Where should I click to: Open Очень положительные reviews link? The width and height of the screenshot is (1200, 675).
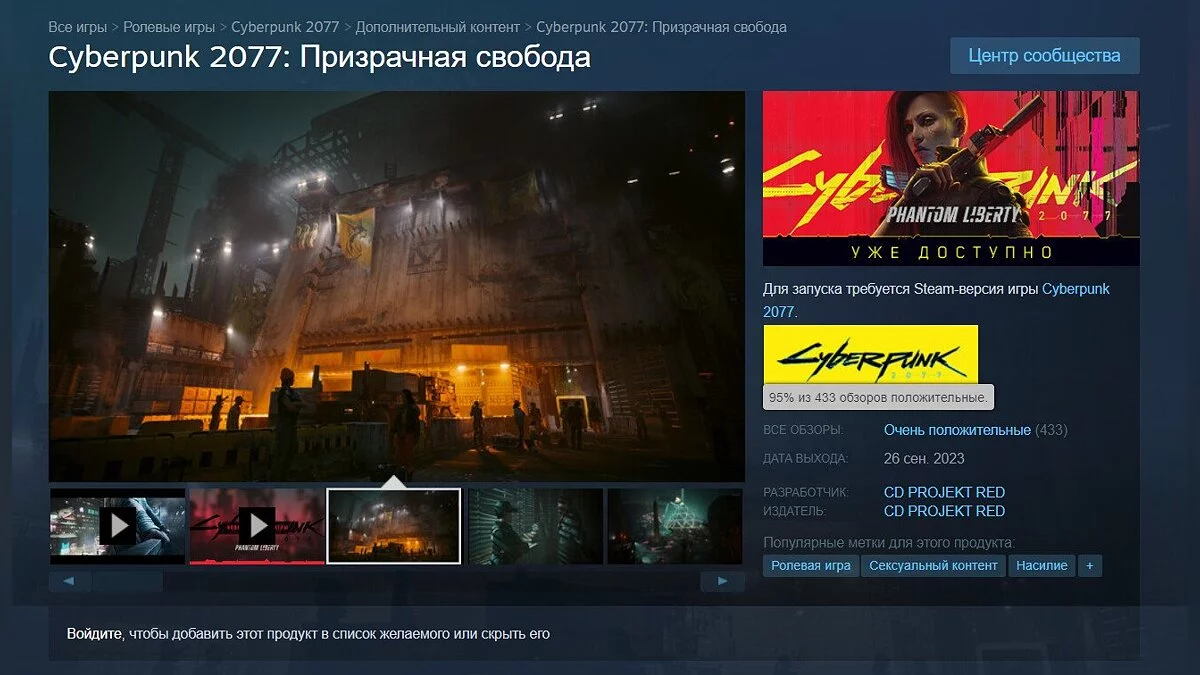[x=957, y=430]
